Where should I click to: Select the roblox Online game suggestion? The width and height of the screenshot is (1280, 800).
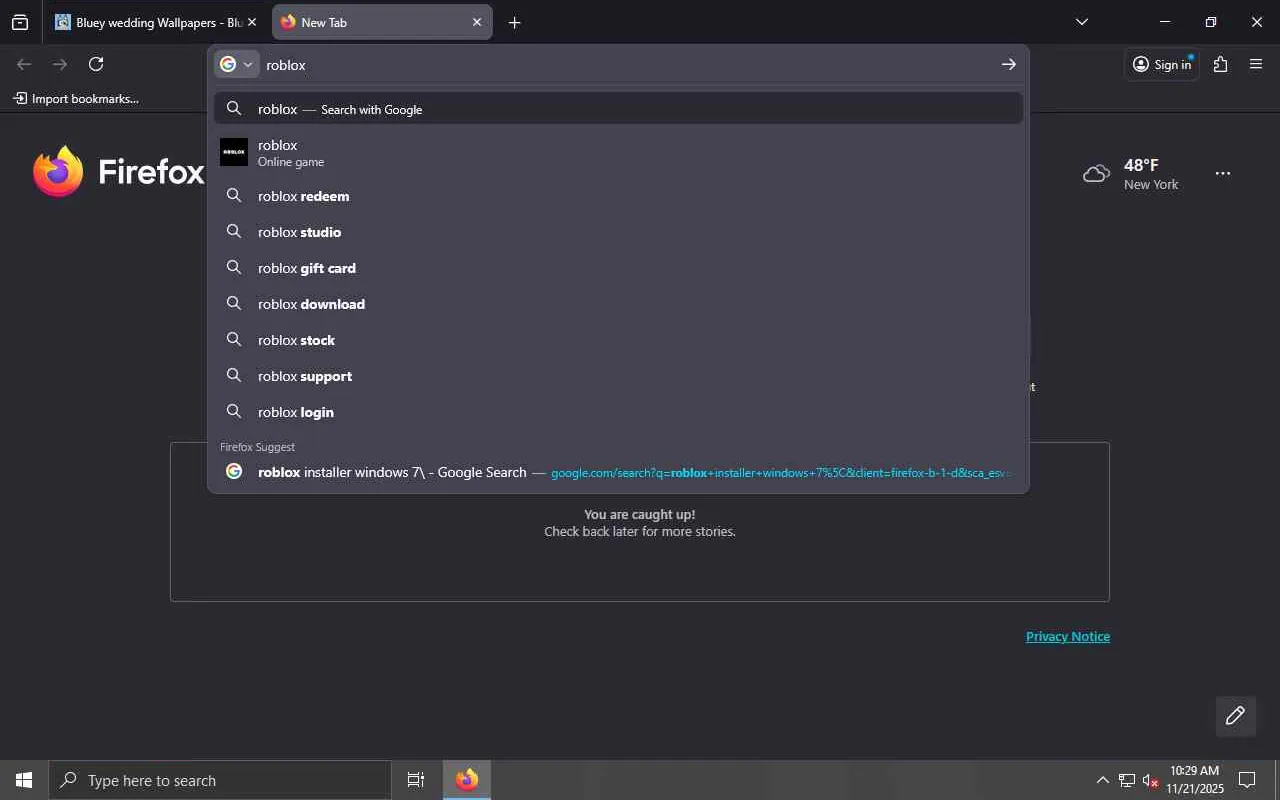coord(618,152)
